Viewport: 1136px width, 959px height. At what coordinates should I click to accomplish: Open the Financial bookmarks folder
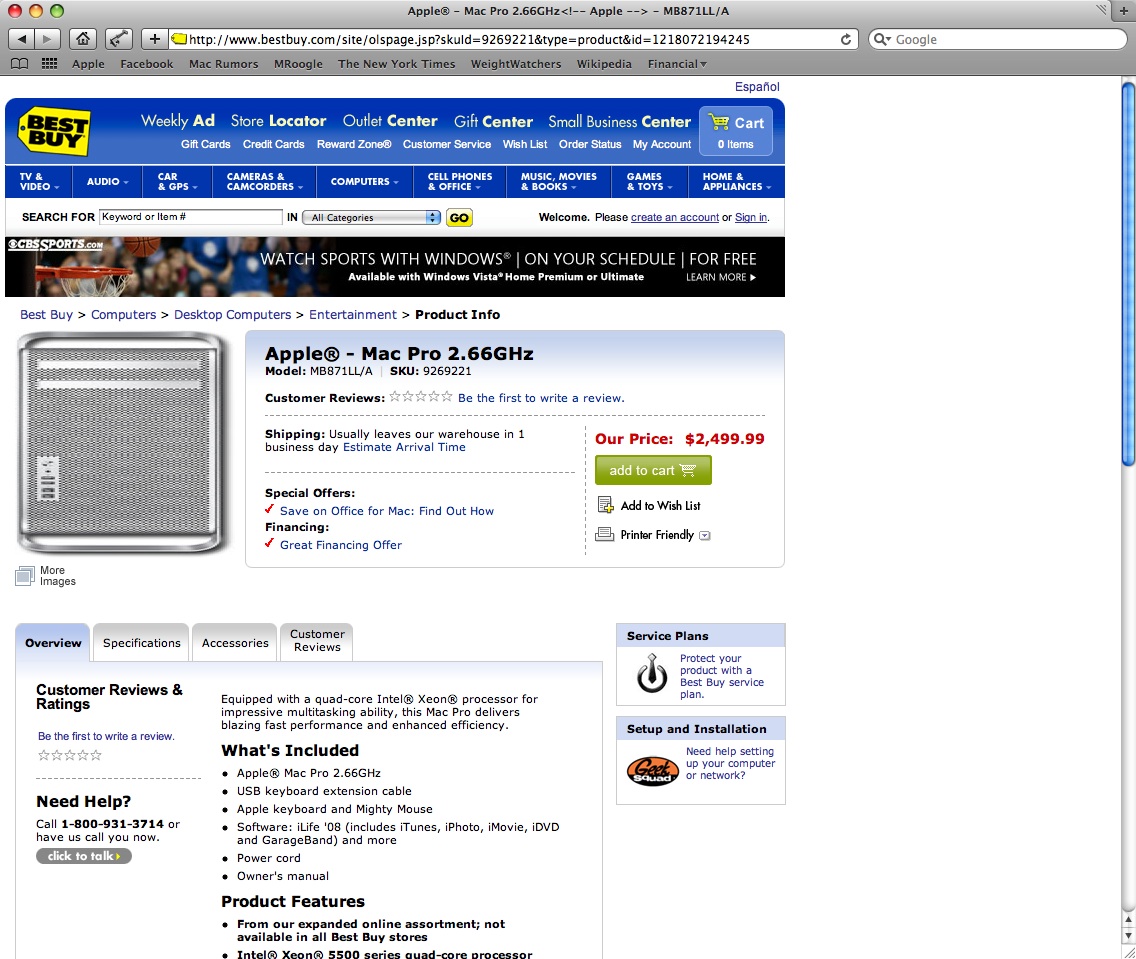(x=677, y=64)
